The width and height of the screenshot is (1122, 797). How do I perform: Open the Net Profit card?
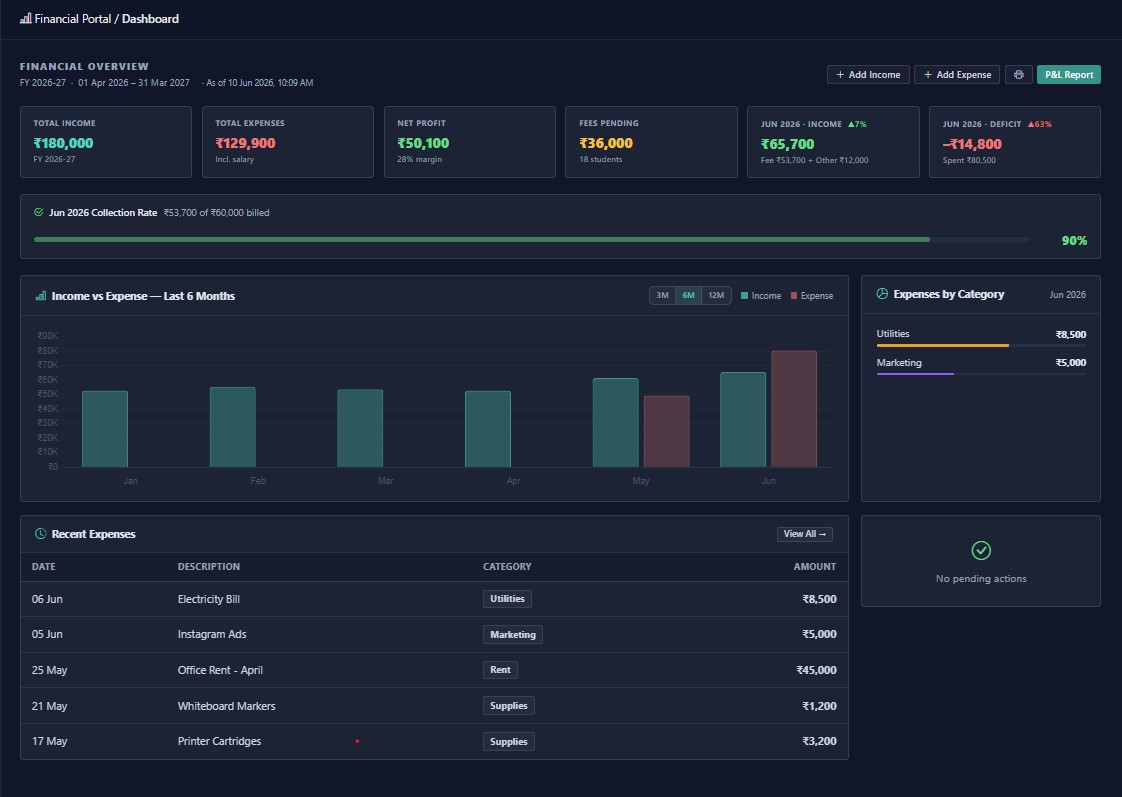coord(469,142)
